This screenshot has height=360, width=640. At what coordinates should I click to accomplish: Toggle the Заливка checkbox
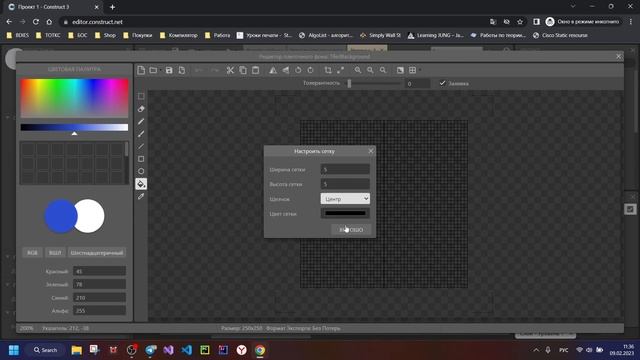[x=442, y=83]
